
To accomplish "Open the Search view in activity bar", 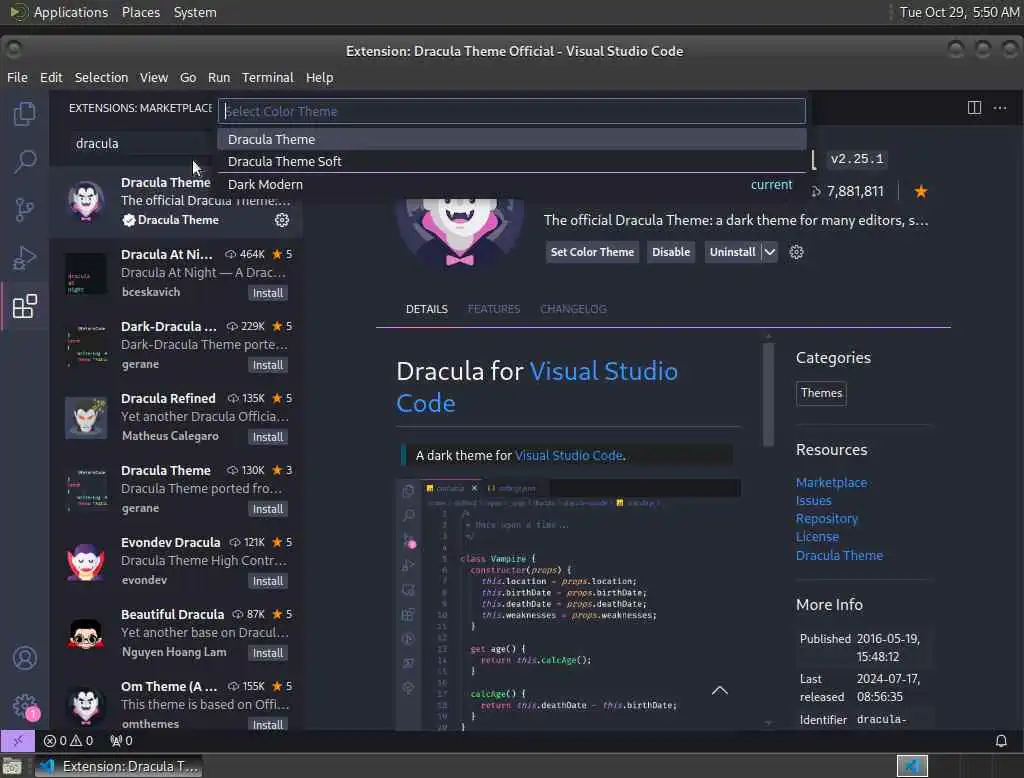I will coord(25,161).
